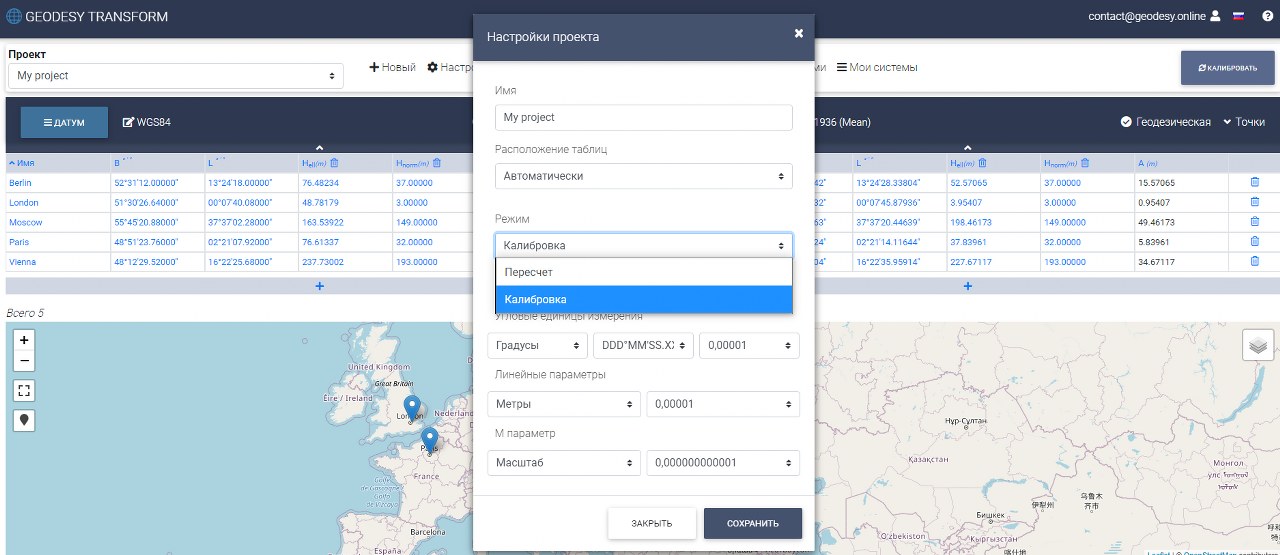Open the Расположение таблиц dropdown

644,176
